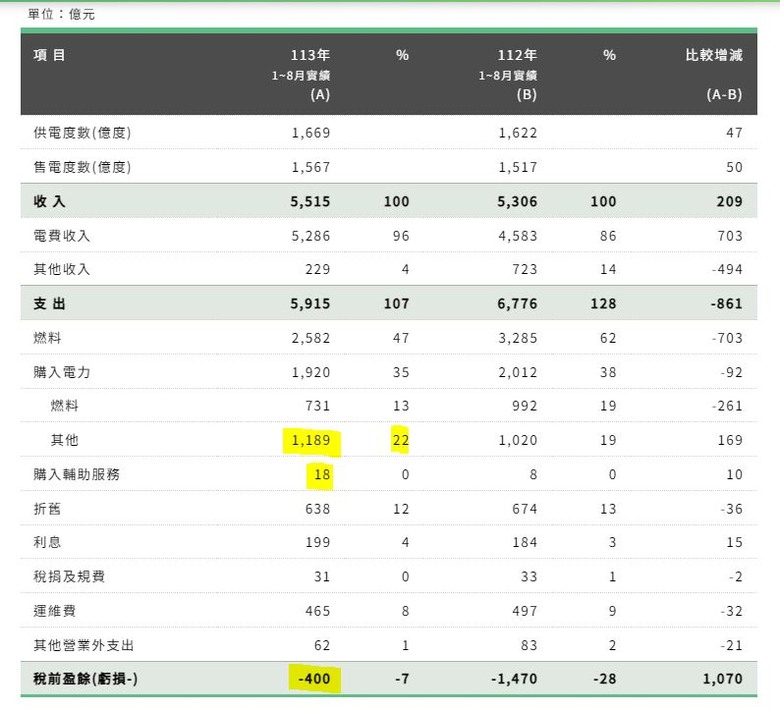Viewport: 780px width, 711px height.
Task: Select highlighted loss value -400
Action: 314,679
